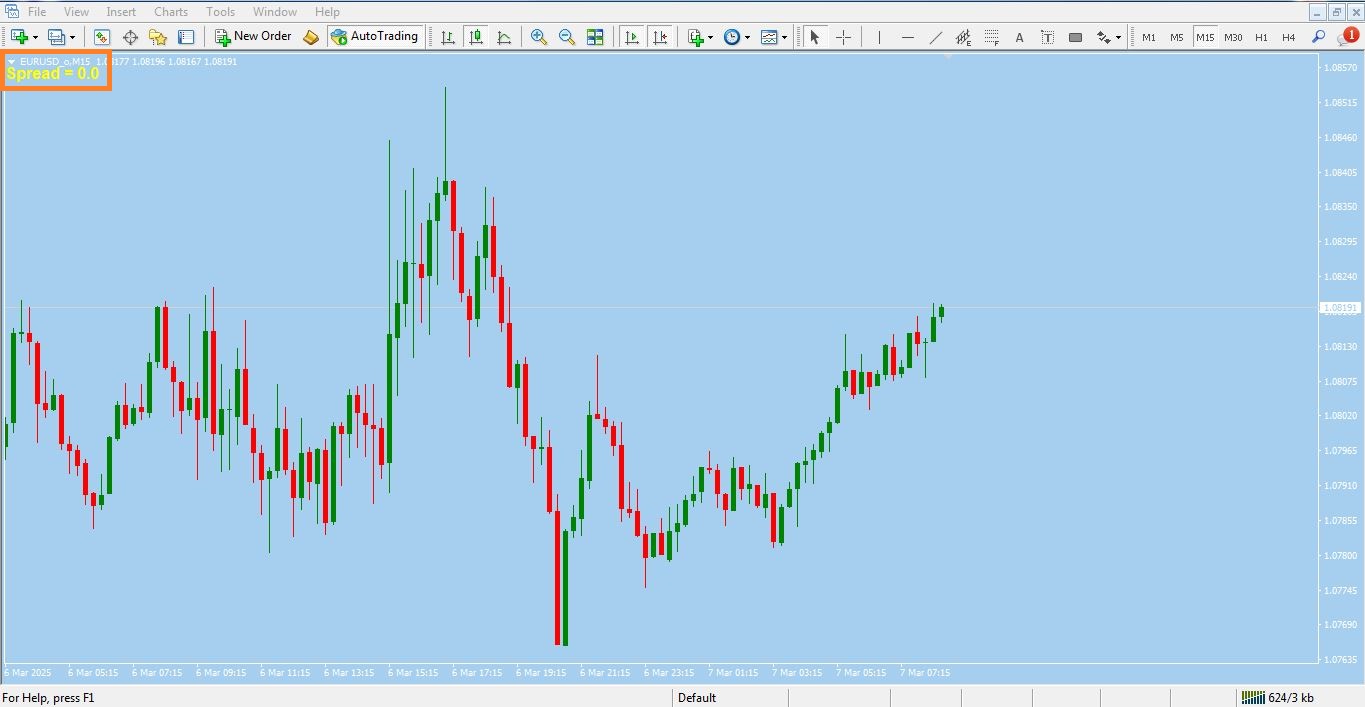1365x707 pixels.
Task: Open the Arrows objects dropdown arrow
Action: point(1118,37)
